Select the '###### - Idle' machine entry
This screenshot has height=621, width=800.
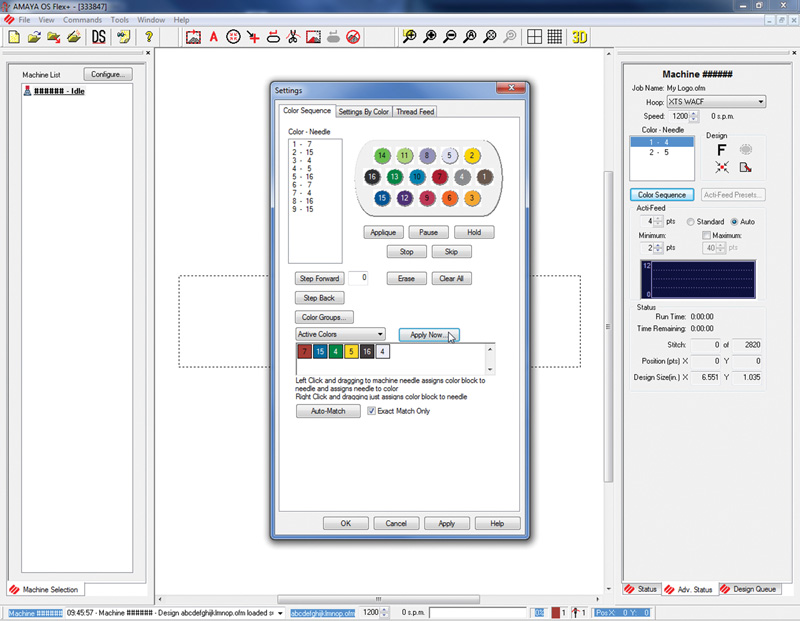(59, 91)
